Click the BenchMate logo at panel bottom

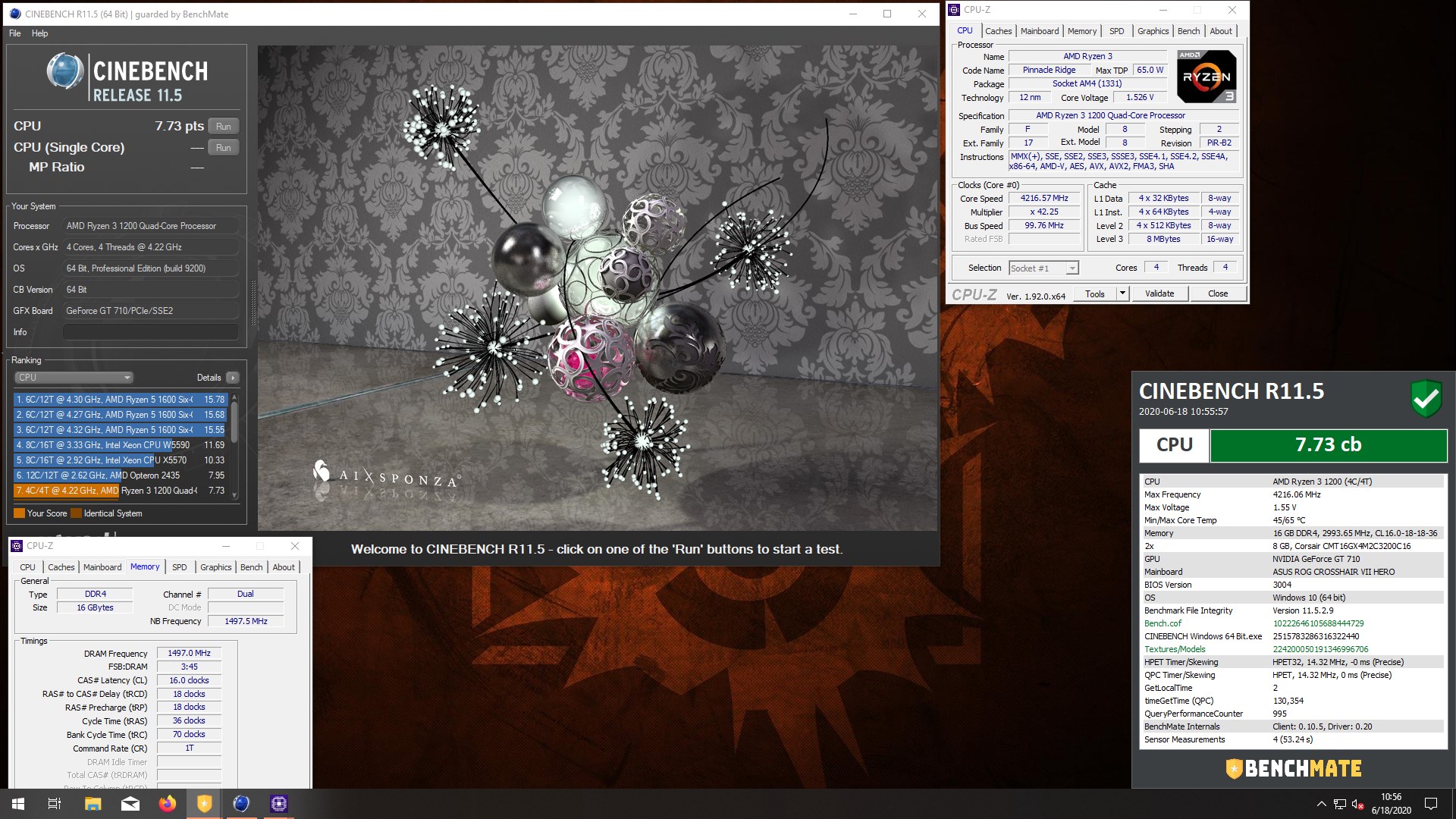pyautogui.click(x=1293, y=768)
